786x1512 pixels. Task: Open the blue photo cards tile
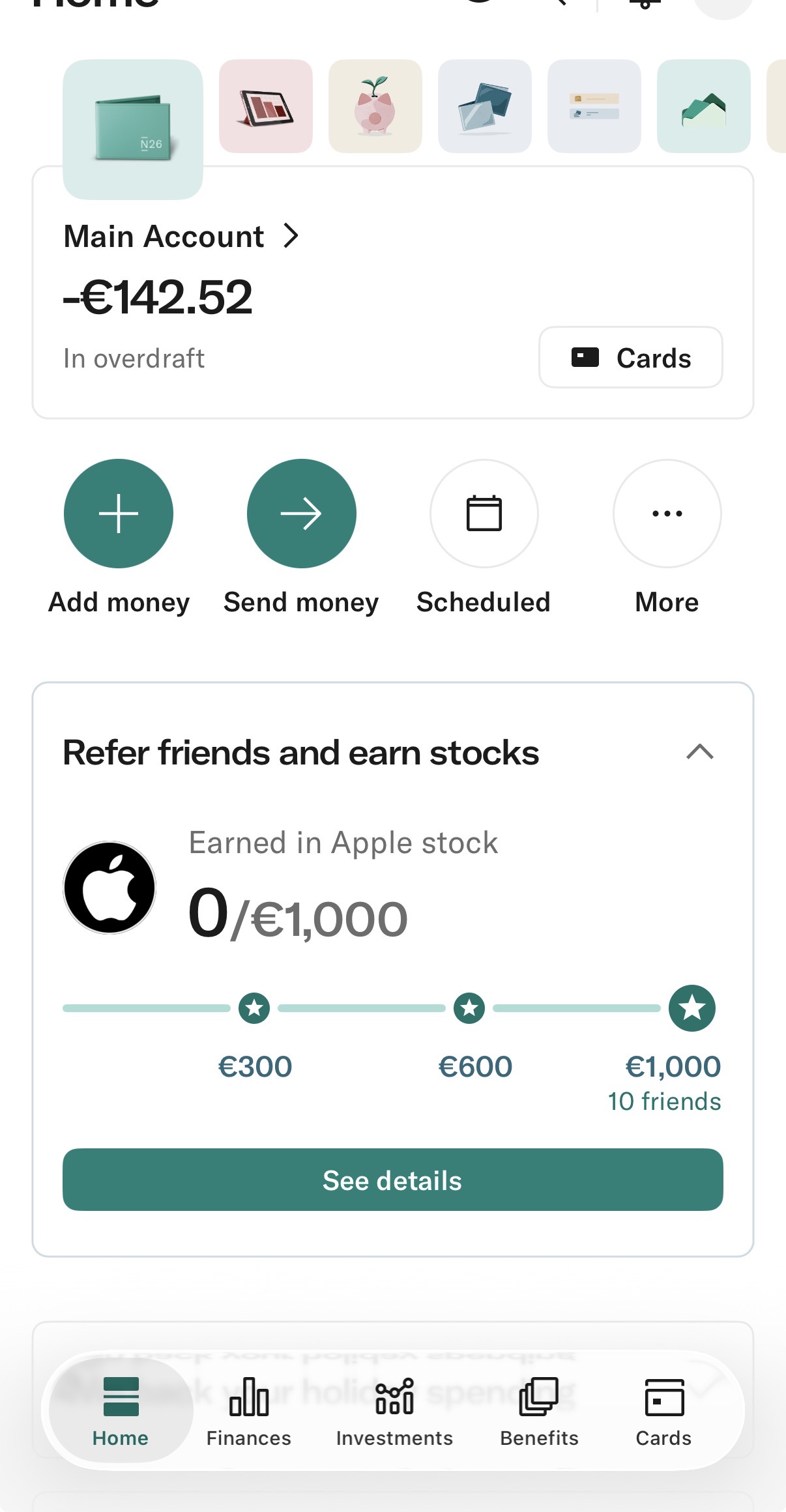(485, 106)
